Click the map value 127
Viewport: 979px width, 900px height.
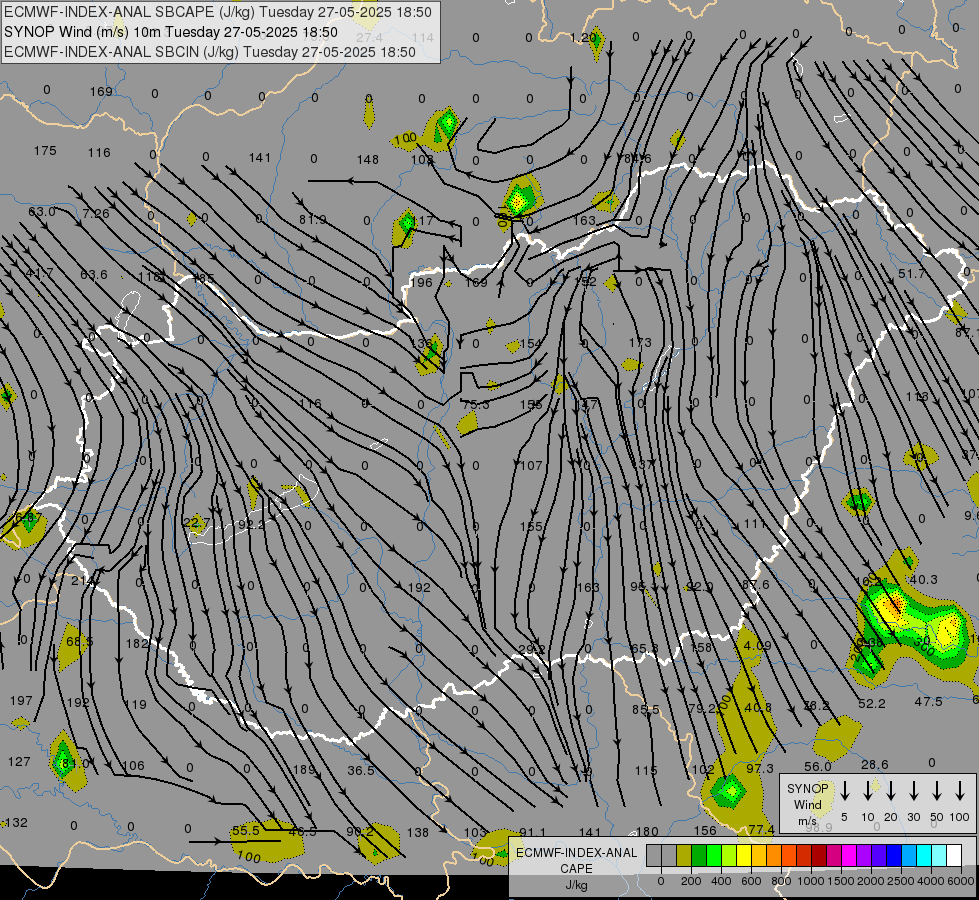coord(19,761)
